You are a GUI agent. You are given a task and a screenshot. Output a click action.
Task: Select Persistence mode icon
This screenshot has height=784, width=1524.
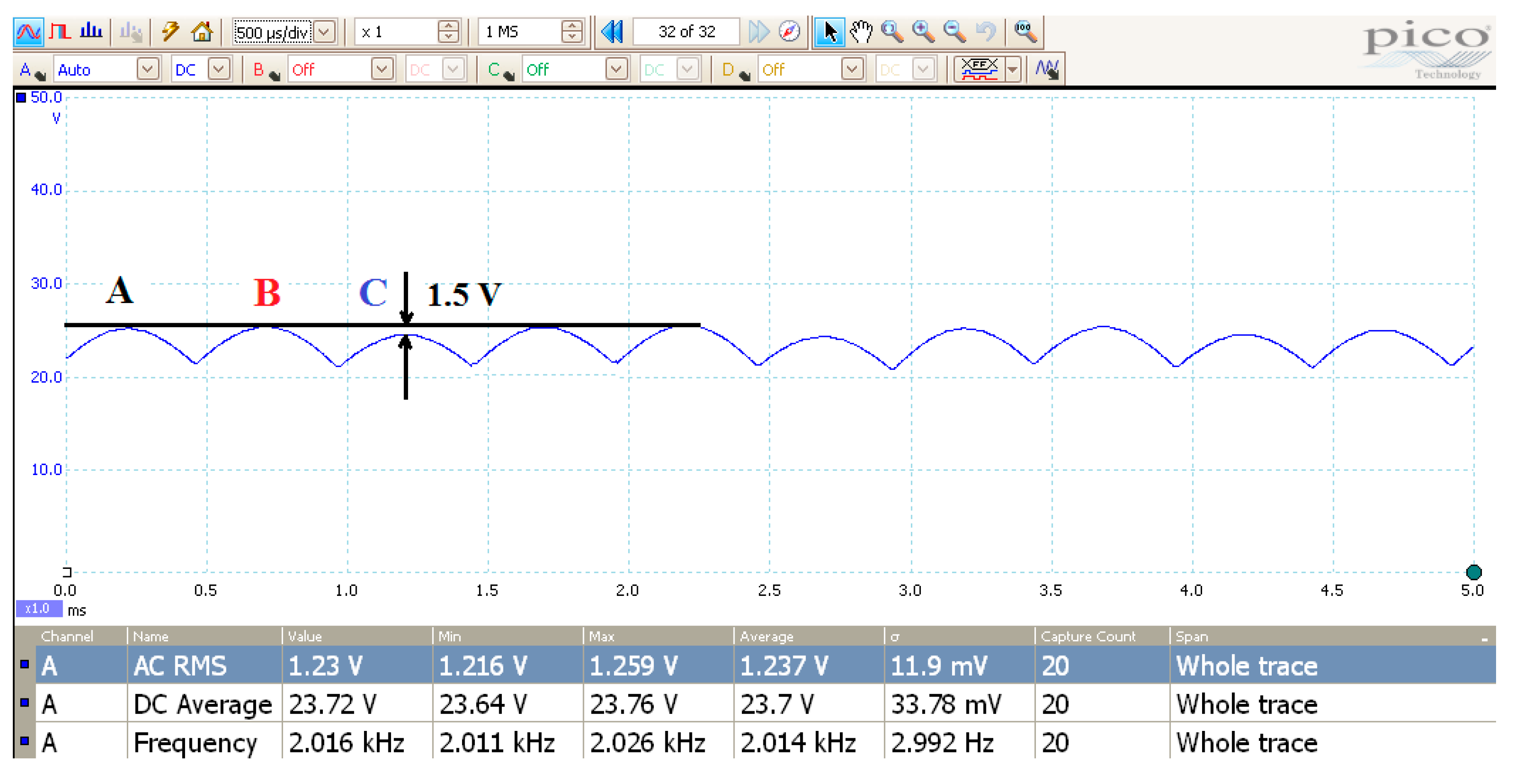coord(60,31)
